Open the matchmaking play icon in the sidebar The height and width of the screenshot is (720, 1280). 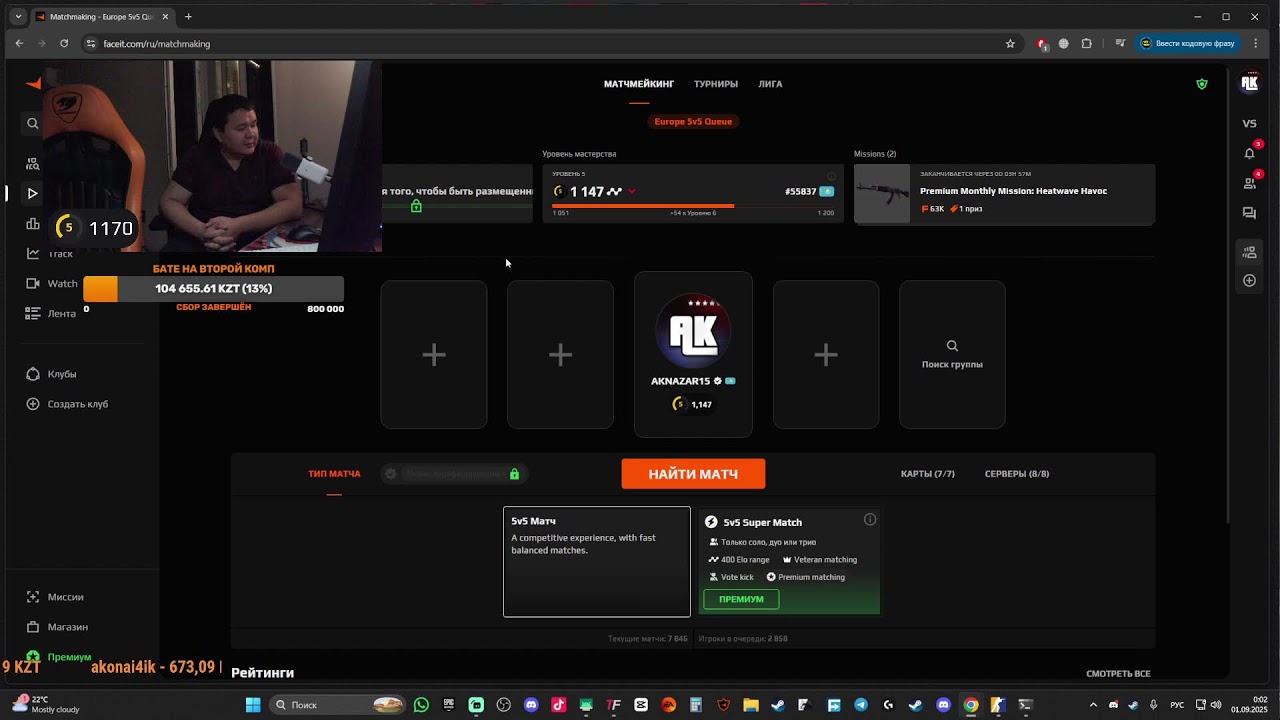point(32,193)
